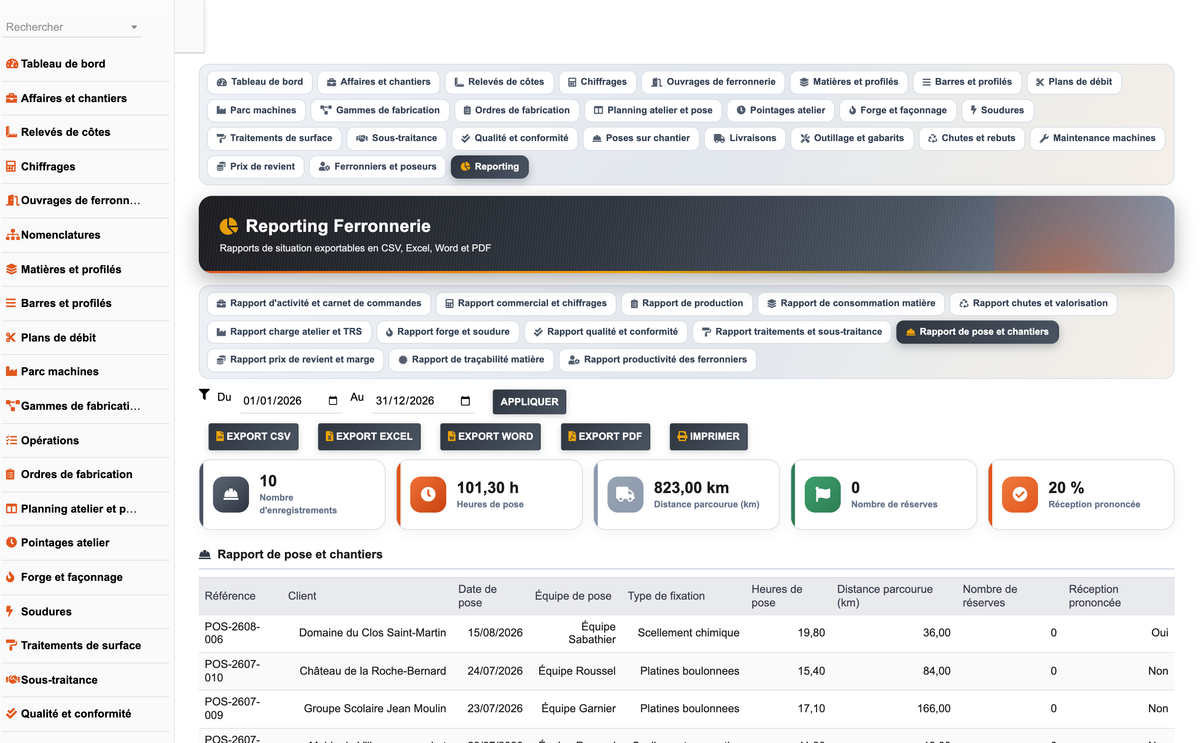The image size is (1200, 743).
Task: Click the Plans de débit scissors icon in sidebar
Action: pyautogui.click(x=12, y=337)
